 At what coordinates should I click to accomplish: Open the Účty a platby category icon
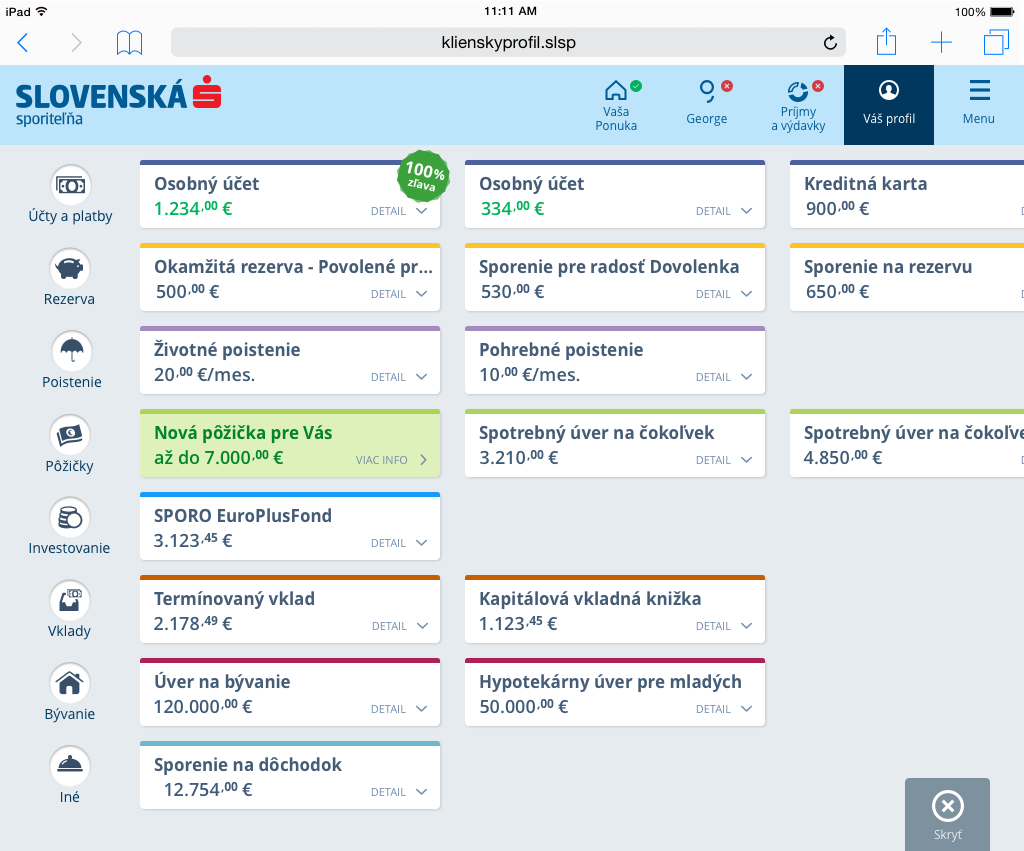71,185
